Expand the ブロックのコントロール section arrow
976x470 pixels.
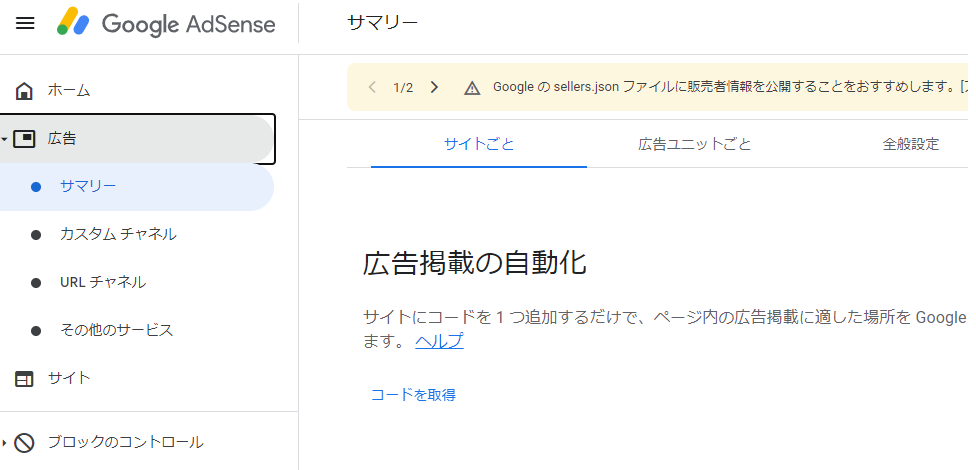click(5, 442)
